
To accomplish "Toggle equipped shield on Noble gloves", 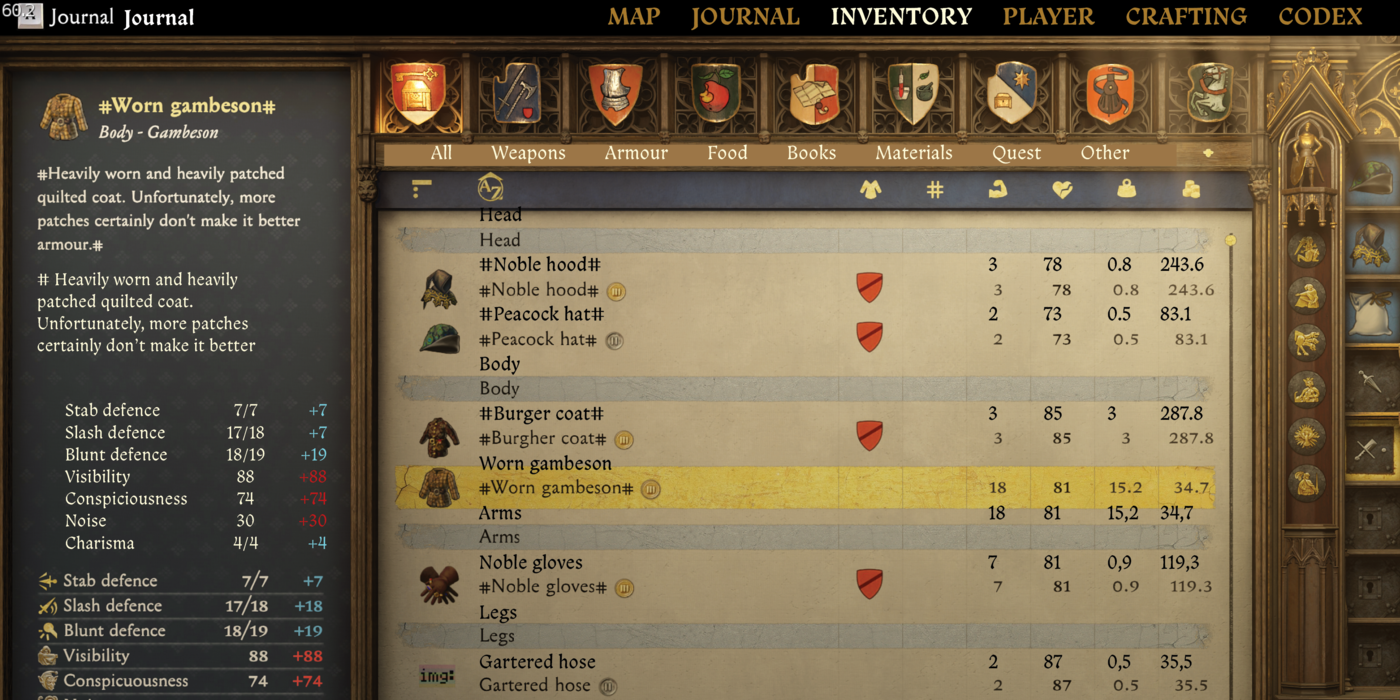I will [x=870, y=583].
